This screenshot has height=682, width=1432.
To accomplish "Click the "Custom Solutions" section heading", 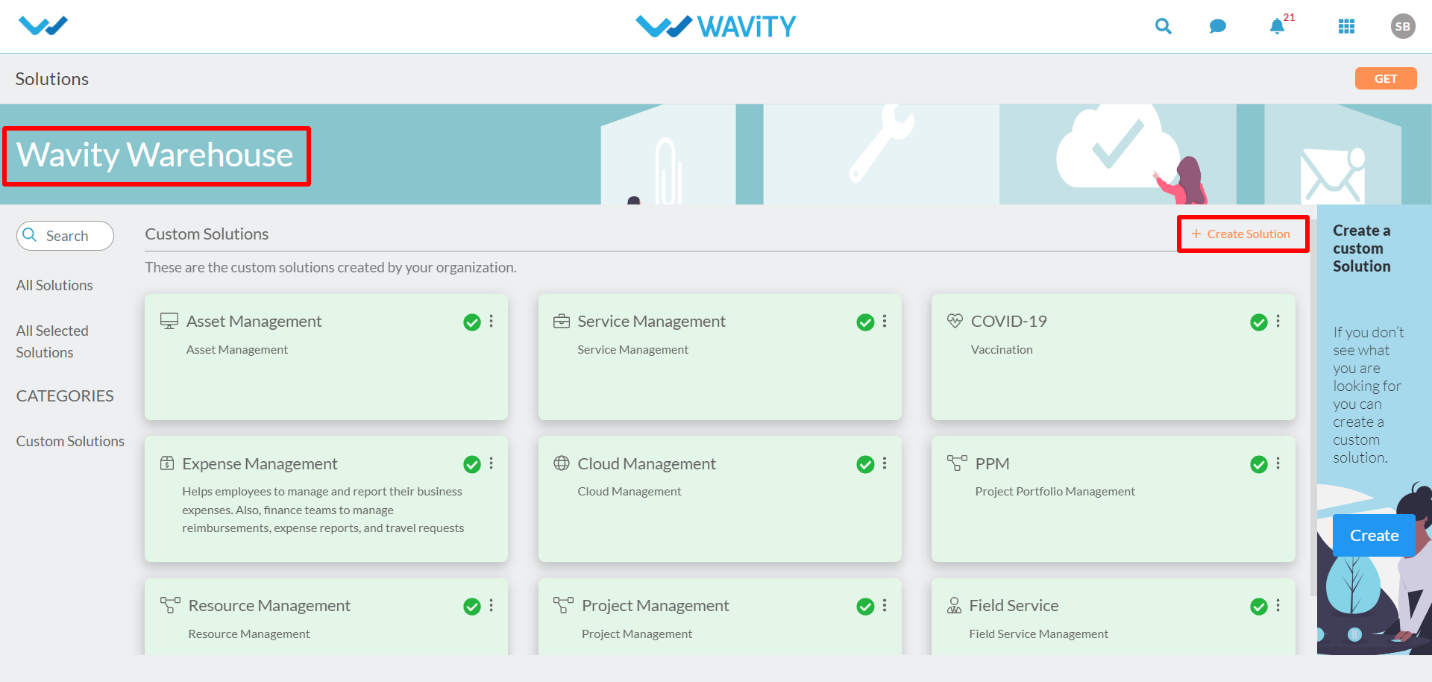I will pyautogui.click(x=207, y=234).
